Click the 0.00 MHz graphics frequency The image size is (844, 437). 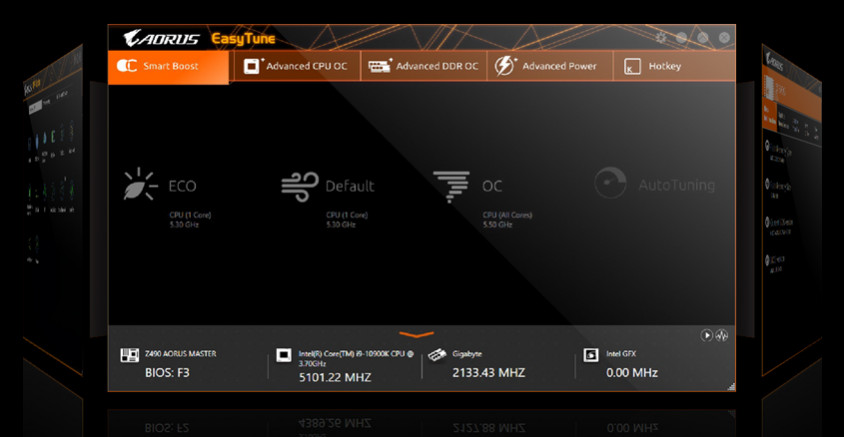[632, 372]
